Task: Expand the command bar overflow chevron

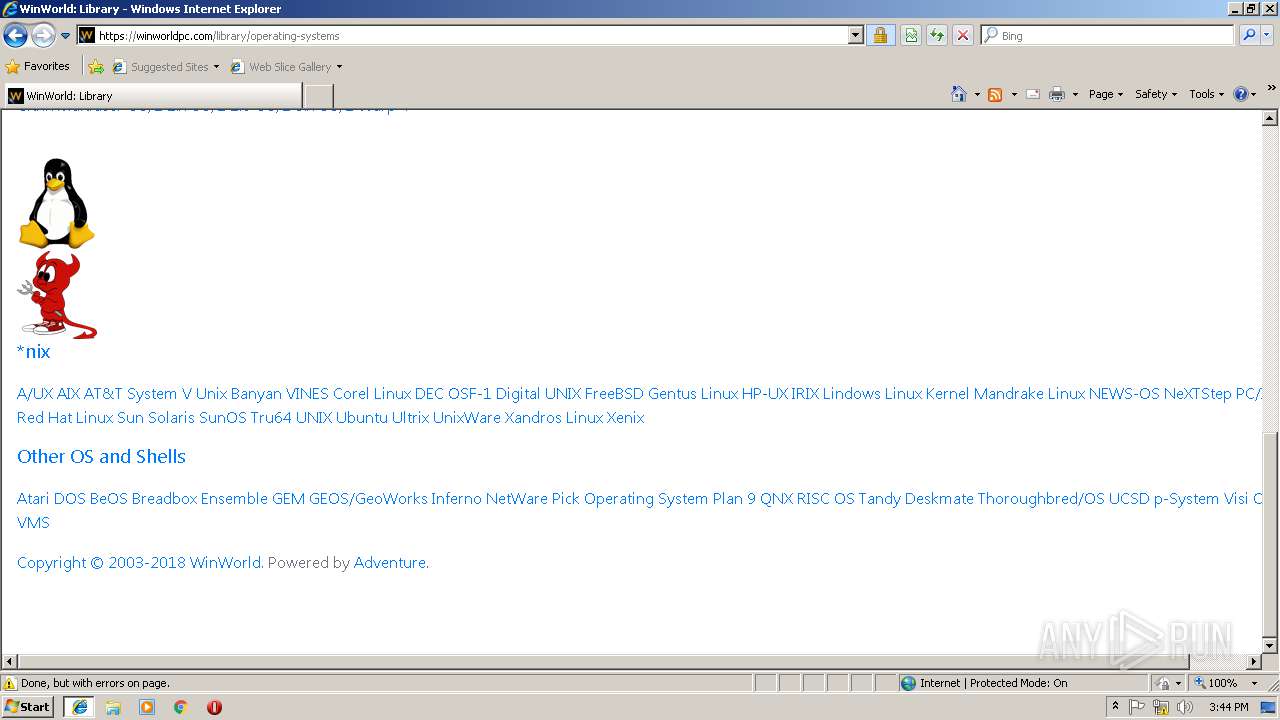Action: (1271, 89)
